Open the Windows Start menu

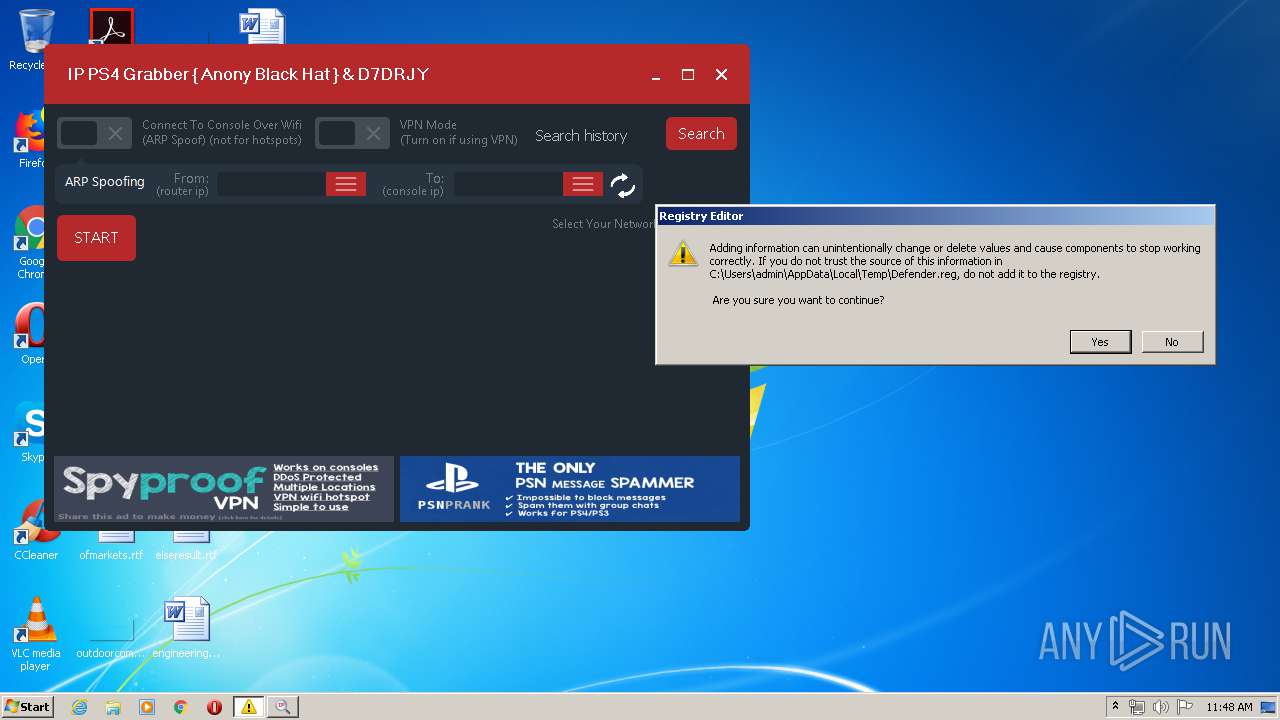[x=27, y=706]
